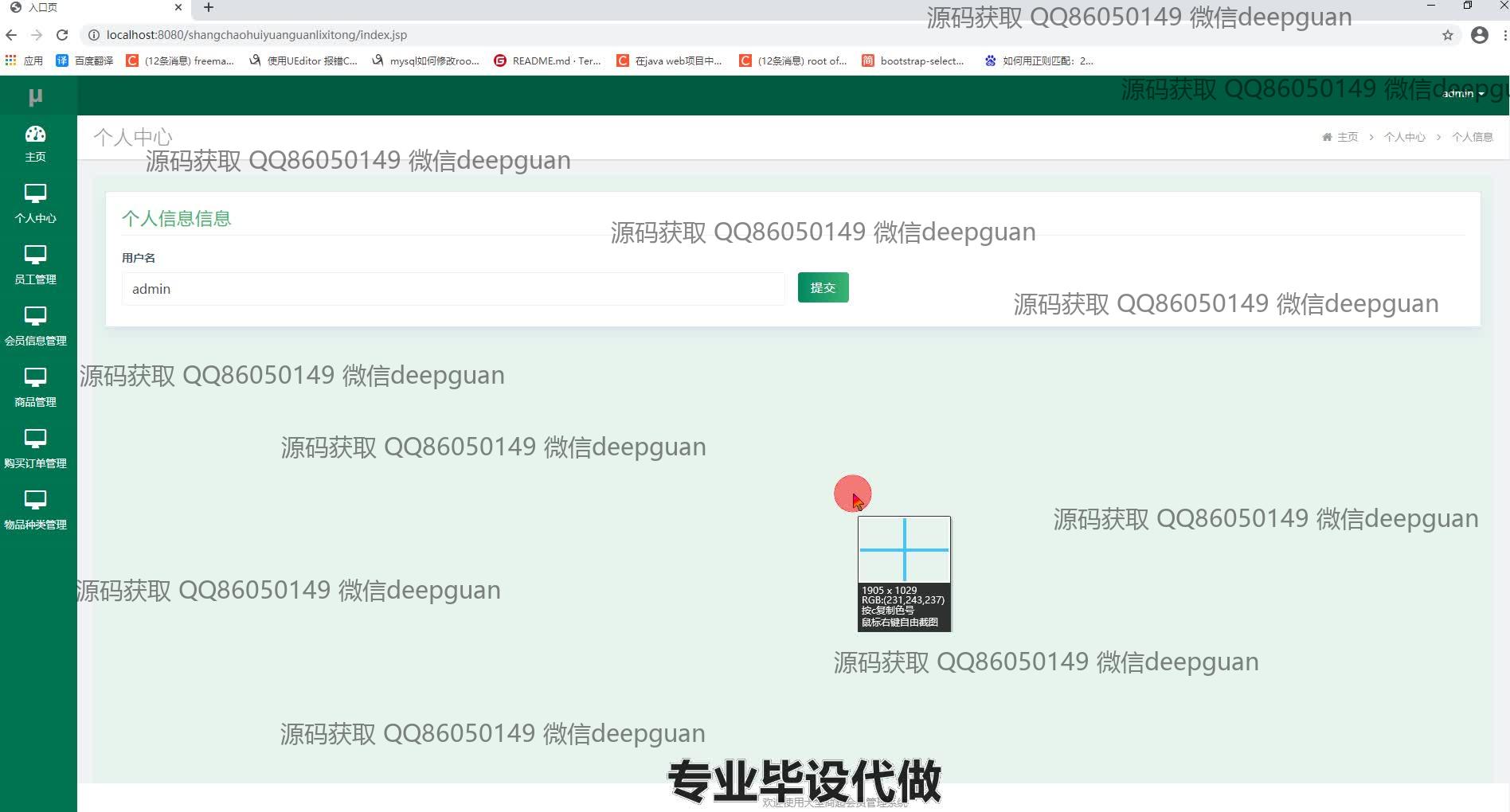Open the README.md bookmark
Image resolution: width=1510 pixels, height=812 pixels.
[548, 61]
